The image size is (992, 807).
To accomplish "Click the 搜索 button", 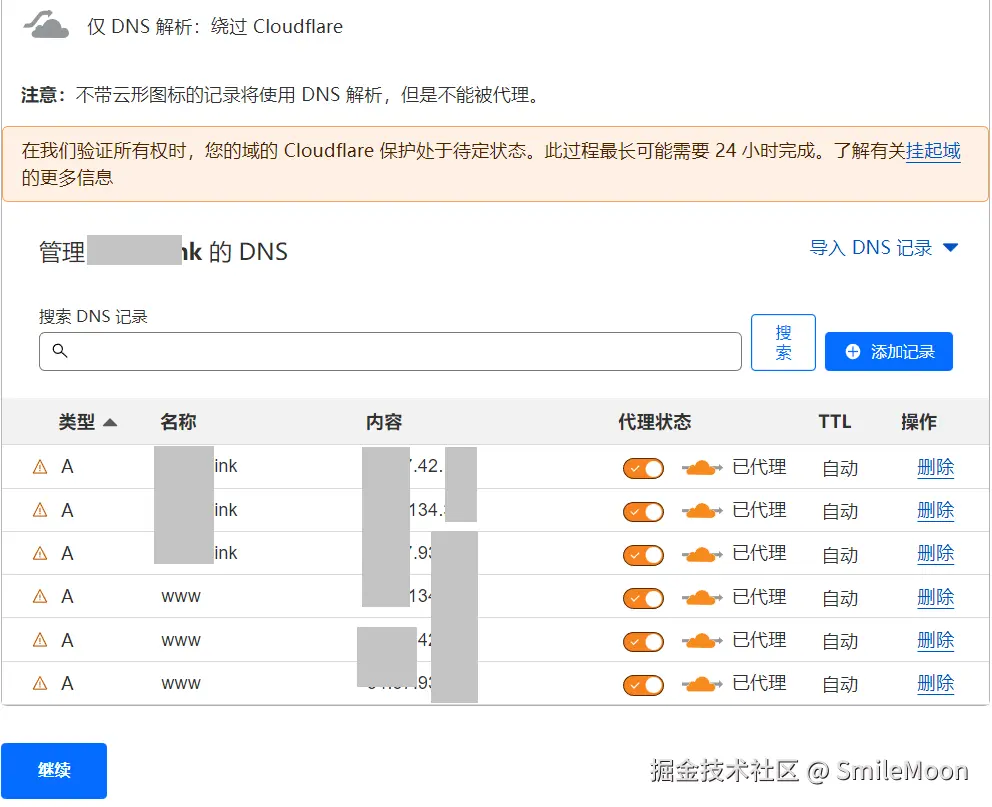I will point(783,342).
